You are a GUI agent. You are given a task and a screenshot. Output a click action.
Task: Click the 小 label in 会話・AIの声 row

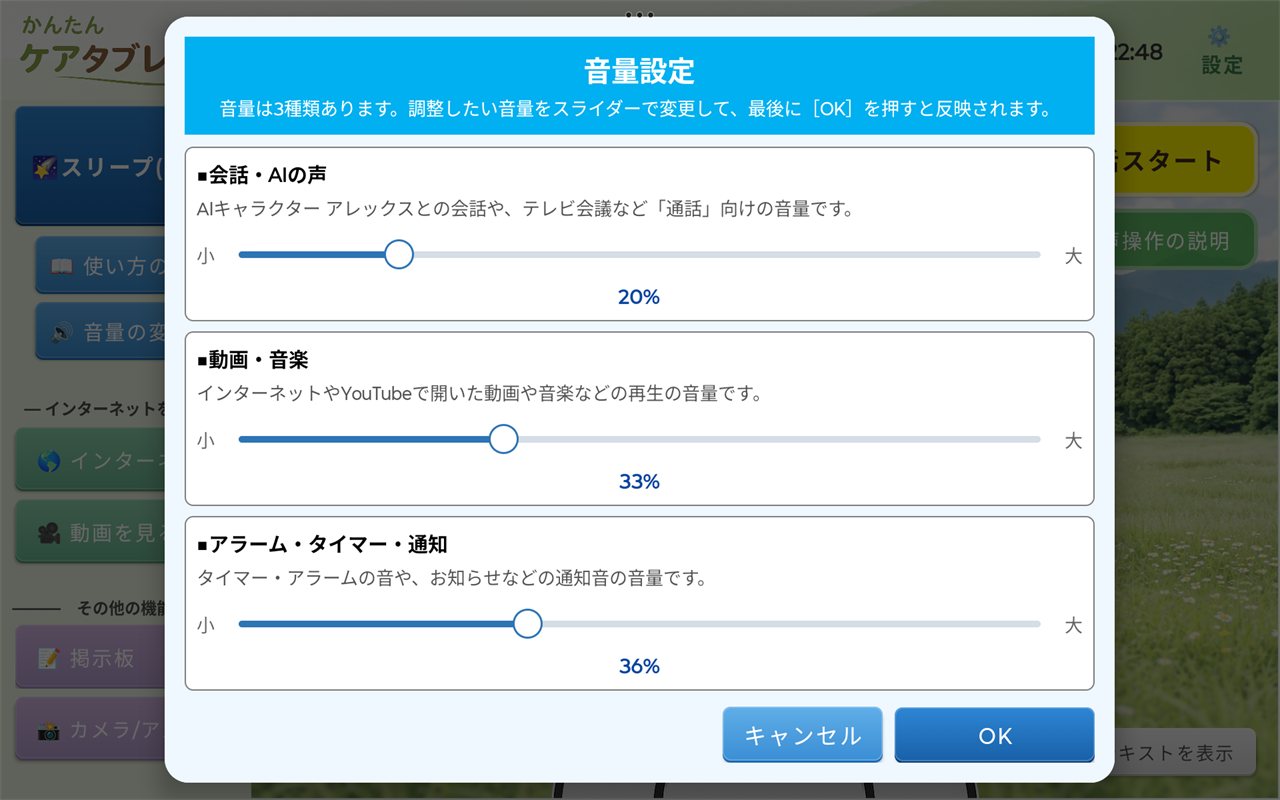[x=206, y=256]
